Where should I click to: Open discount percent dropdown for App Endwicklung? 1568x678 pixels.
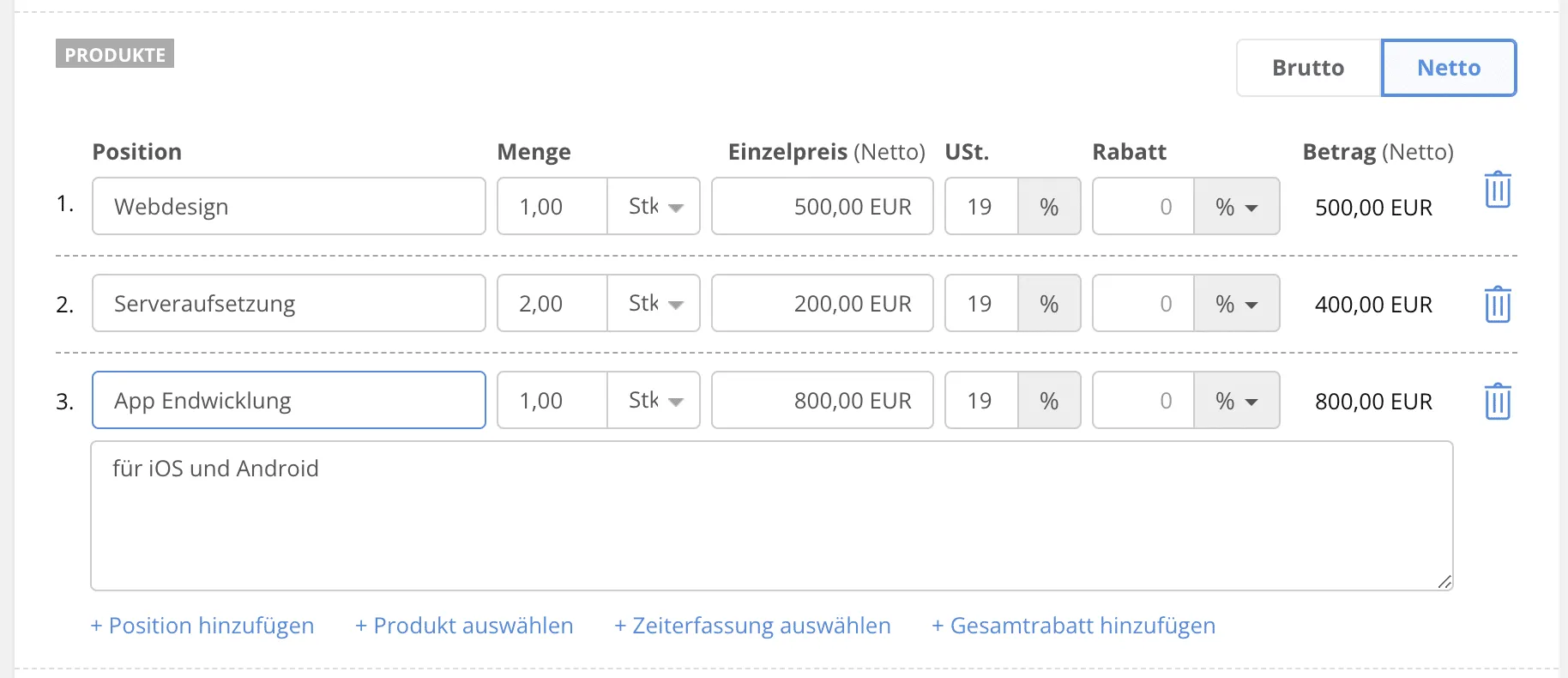coord(1236,401)
